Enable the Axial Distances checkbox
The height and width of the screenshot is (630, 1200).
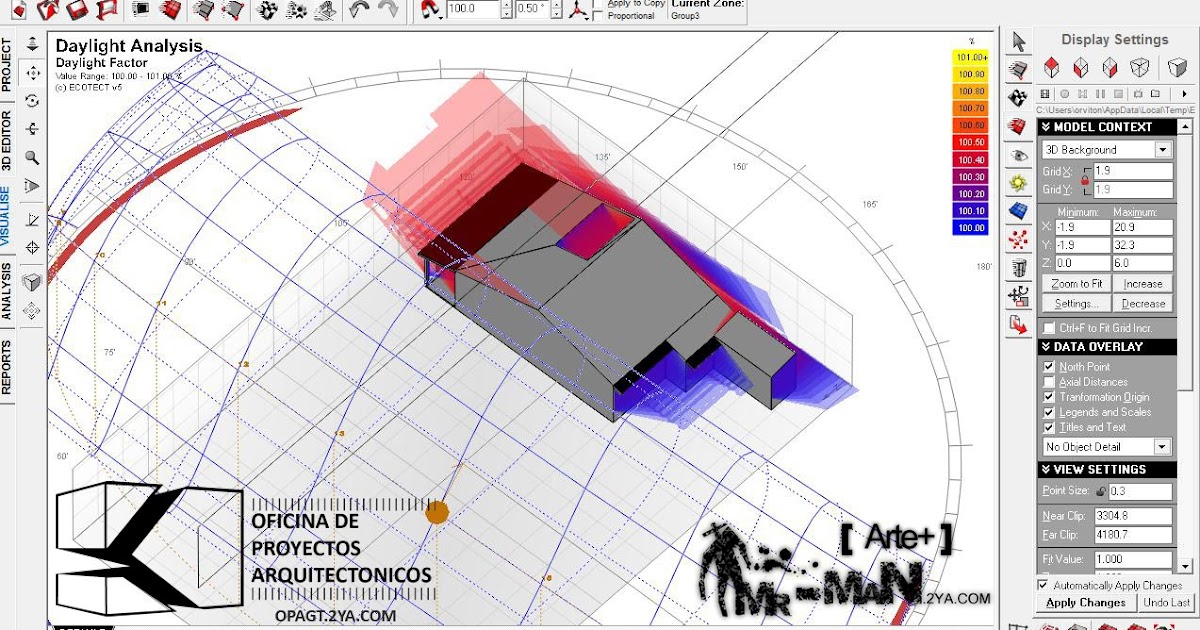(x=1048, y=380)
